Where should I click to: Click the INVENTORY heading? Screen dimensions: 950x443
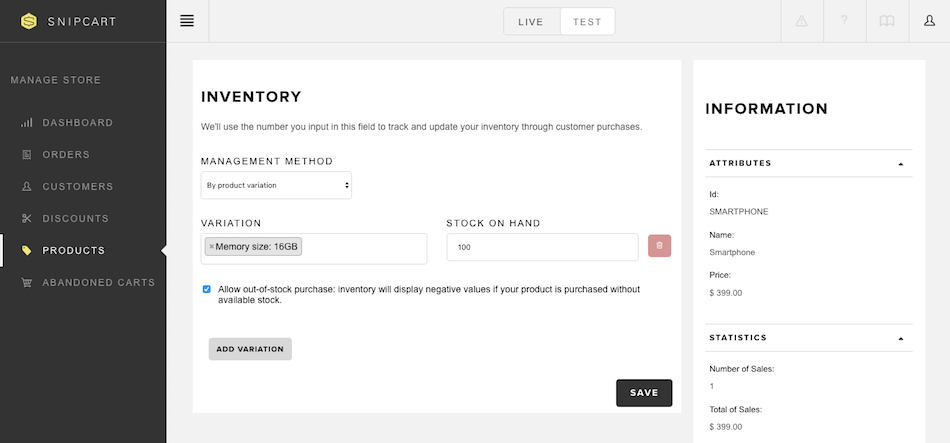pyautogui.click(x=251, y=97)
